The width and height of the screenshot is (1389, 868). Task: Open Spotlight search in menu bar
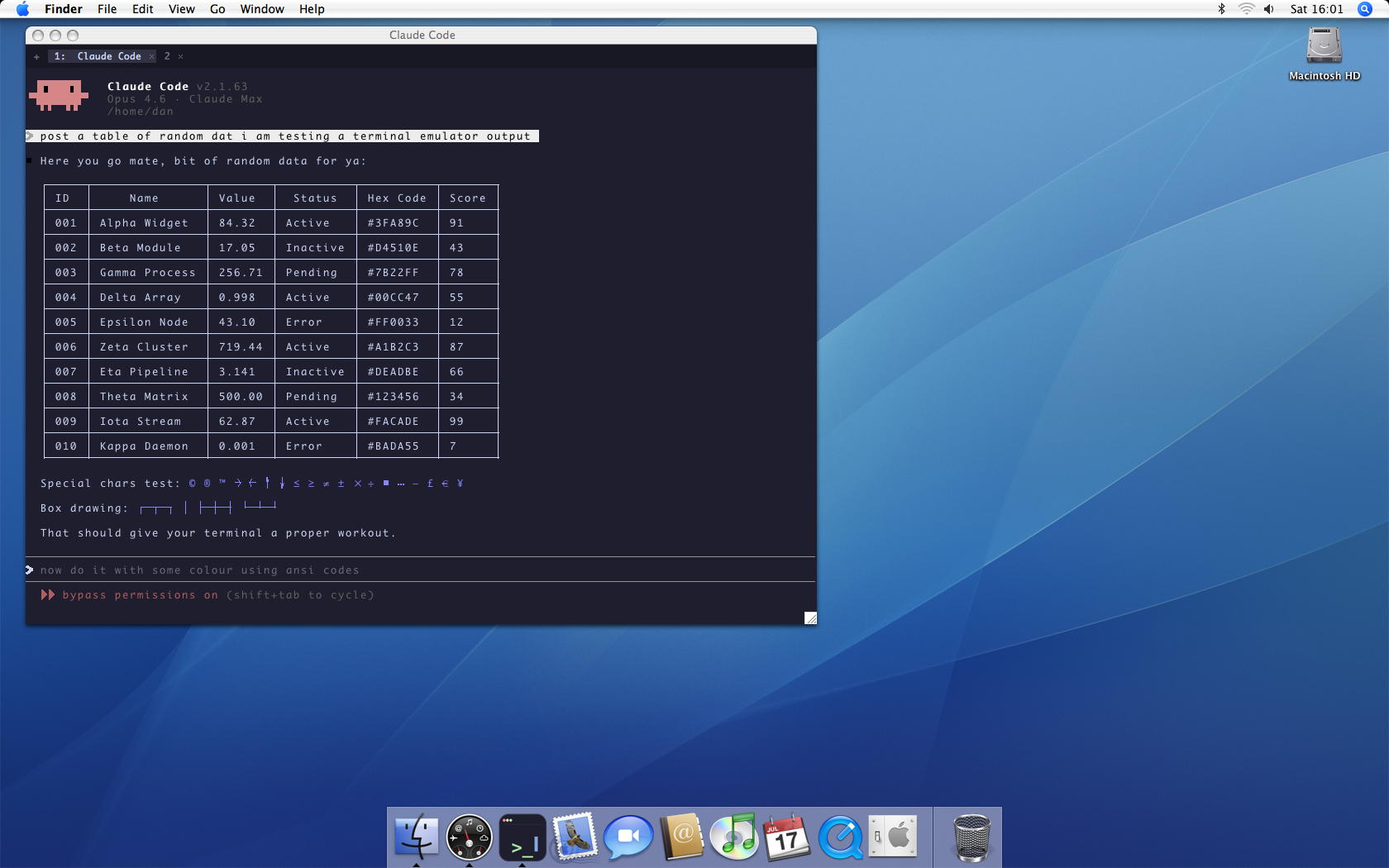click(1365, 9)
